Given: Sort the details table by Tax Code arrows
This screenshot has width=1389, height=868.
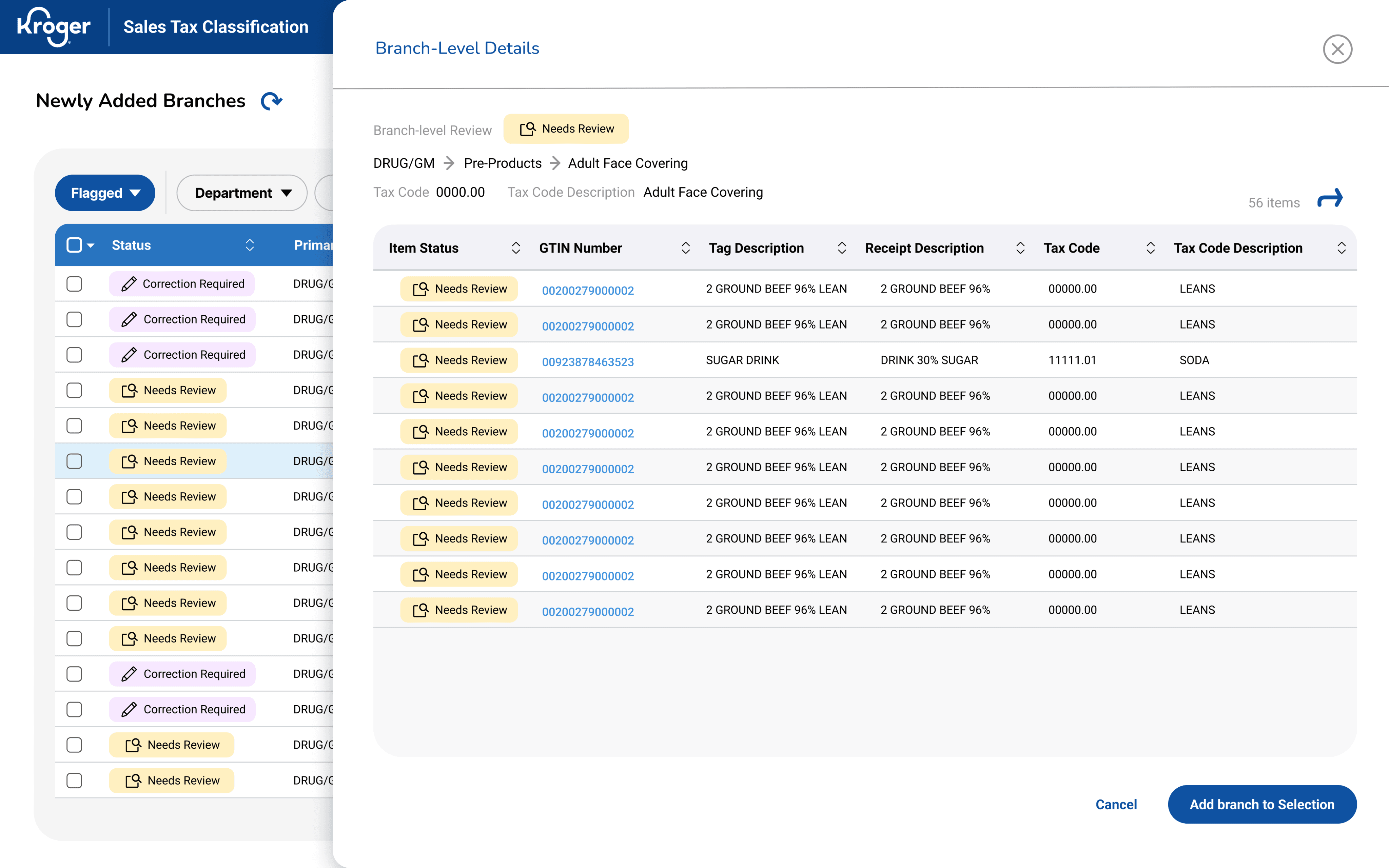Looking at the screenshot, I should [x=1150, y=248].
